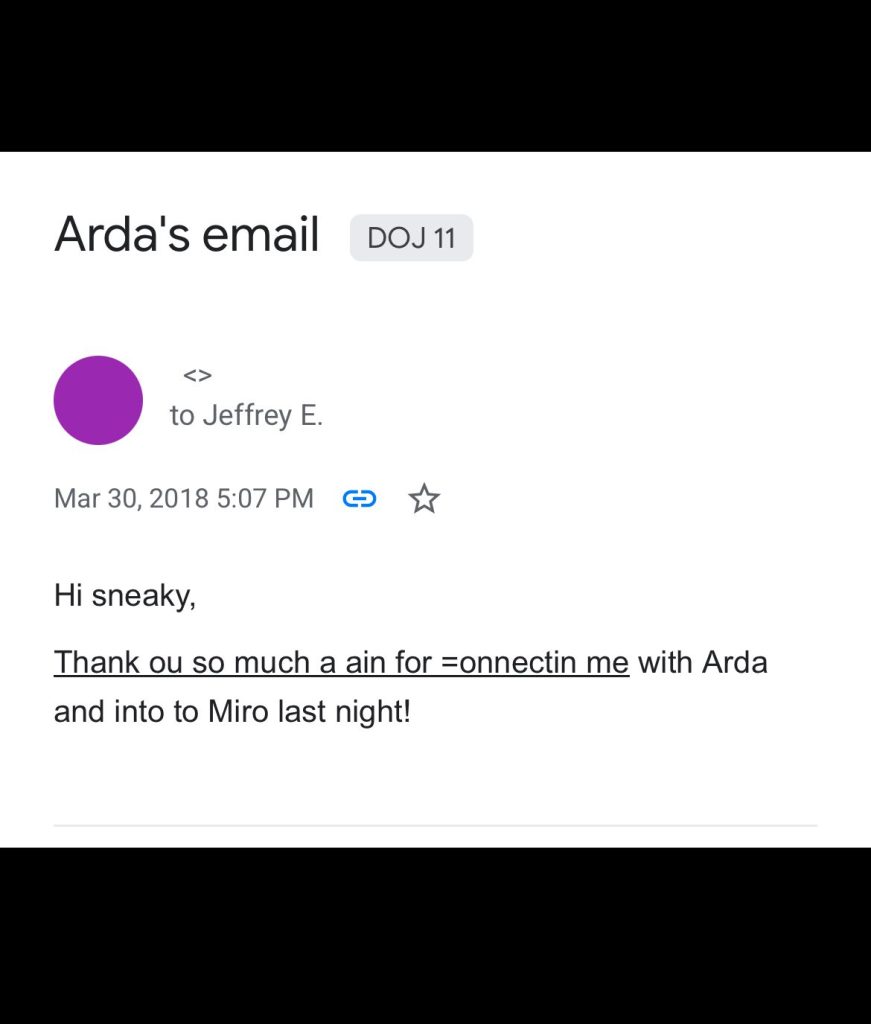Click the empty "<>" sender address
Viewport: 871px width, 1024px height.
click(x=197, y=375)
